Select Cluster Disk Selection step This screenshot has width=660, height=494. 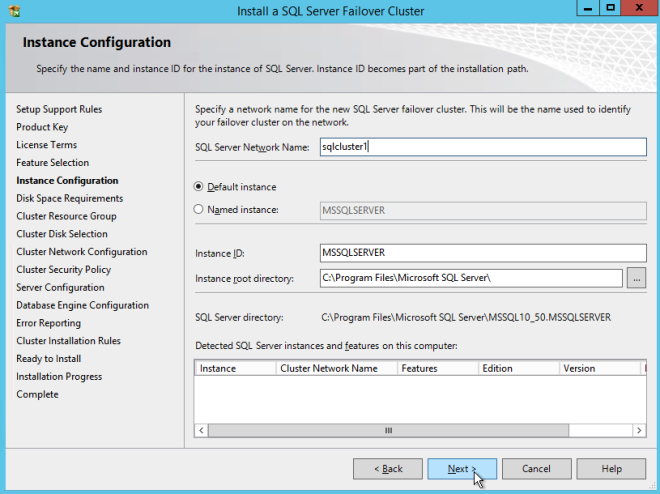(62, 234)
